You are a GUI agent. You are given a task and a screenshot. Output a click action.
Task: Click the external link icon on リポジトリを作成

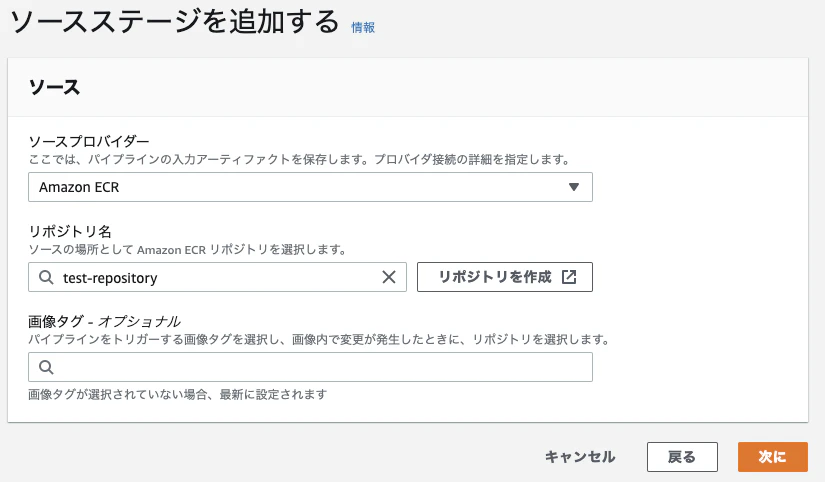(569, 277)
